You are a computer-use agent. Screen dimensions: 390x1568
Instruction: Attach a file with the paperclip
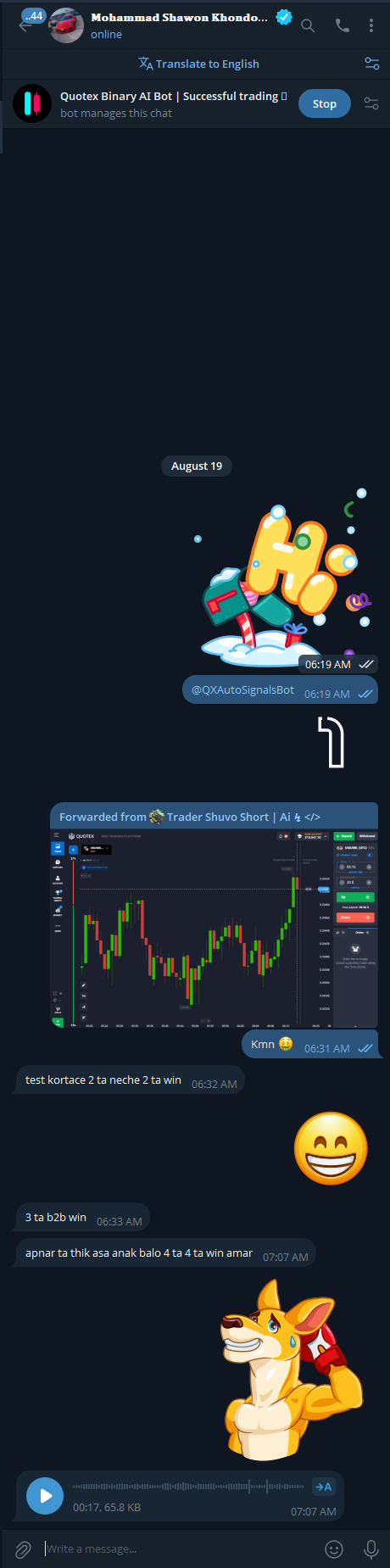(x=23, y=1548)
